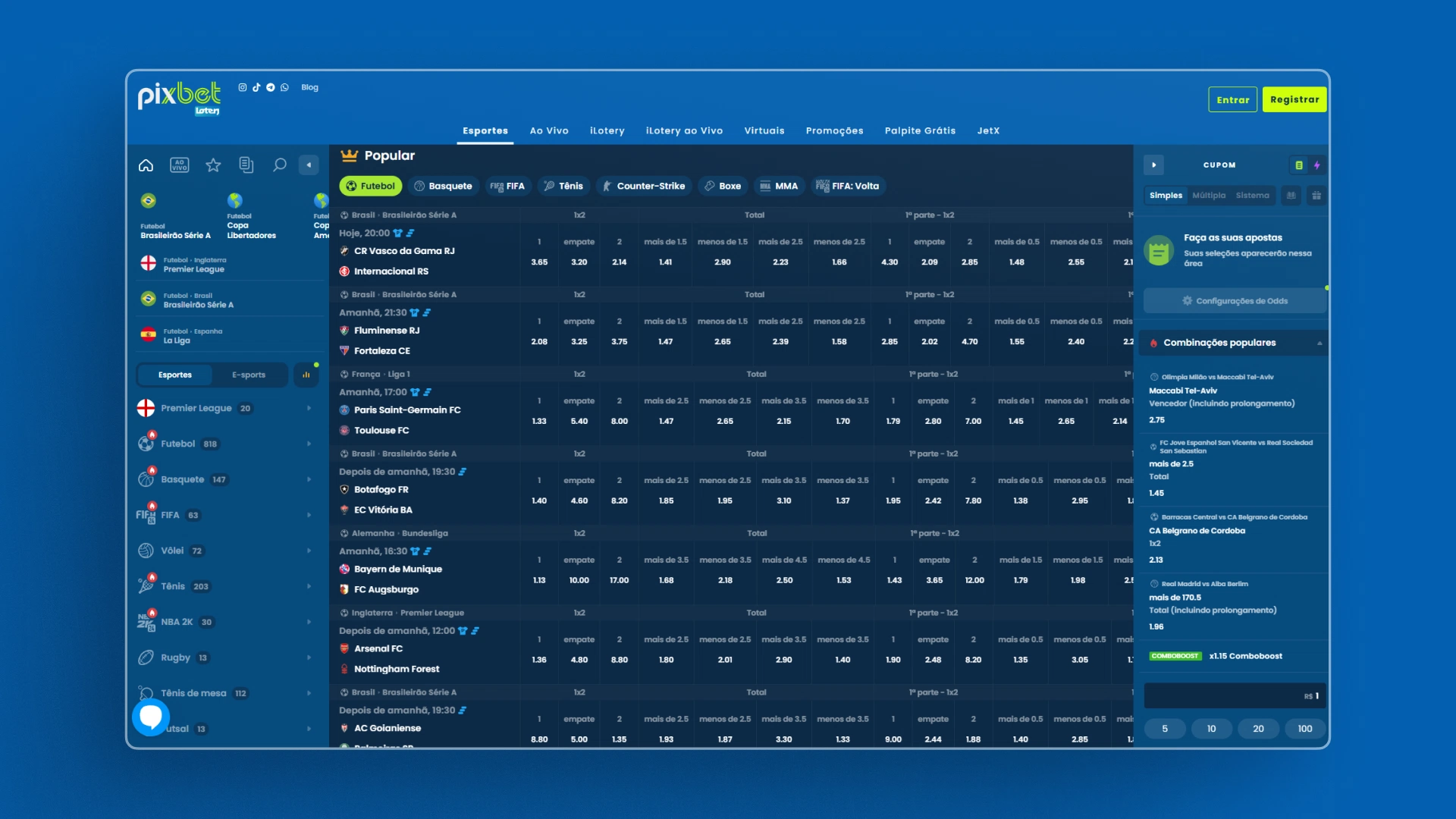The image size is (1456, 819).
Task: Click the R$ stake amount input field
Action: click(x=1235, y=696)
